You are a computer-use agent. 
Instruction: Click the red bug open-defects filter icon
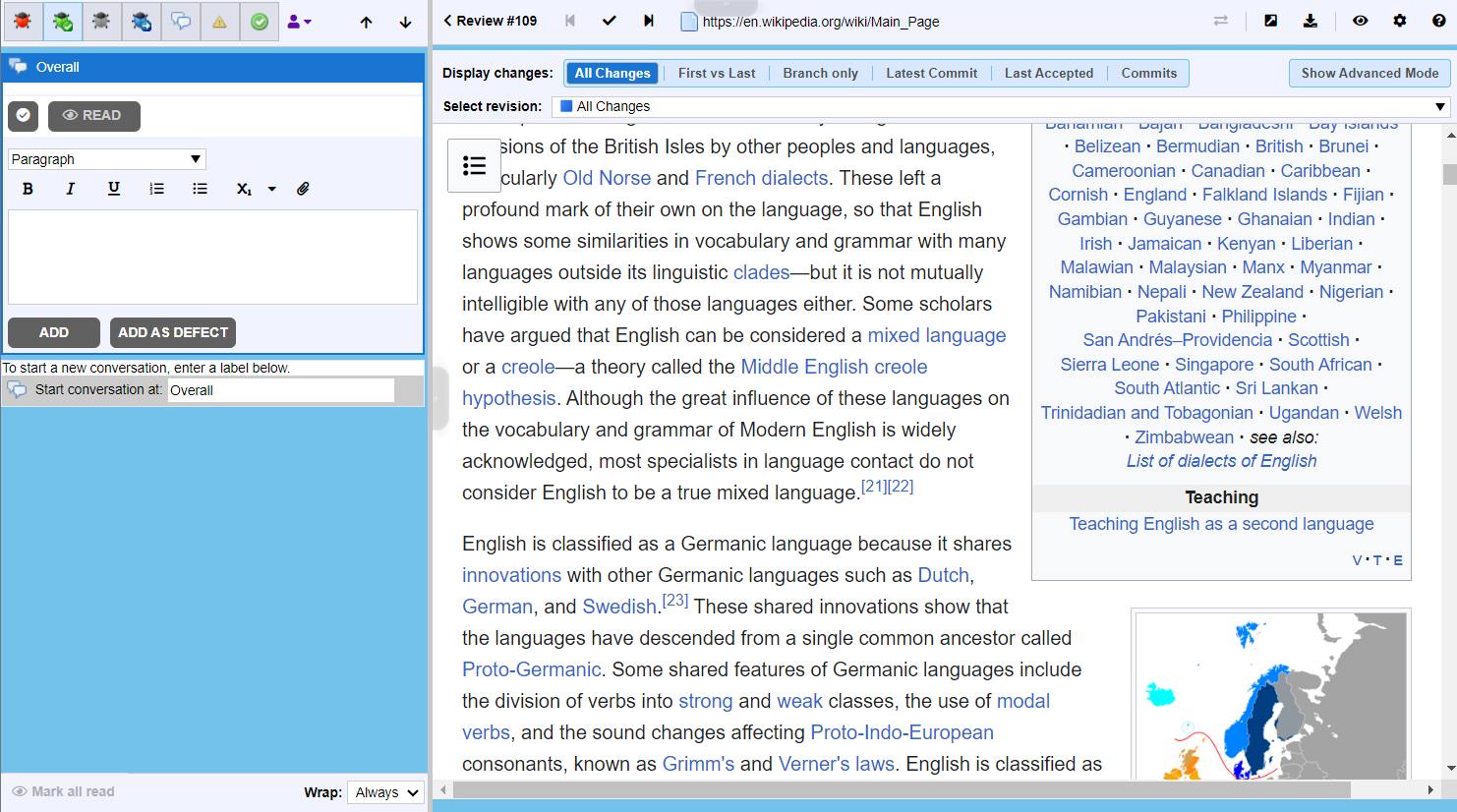click(22, 22)
